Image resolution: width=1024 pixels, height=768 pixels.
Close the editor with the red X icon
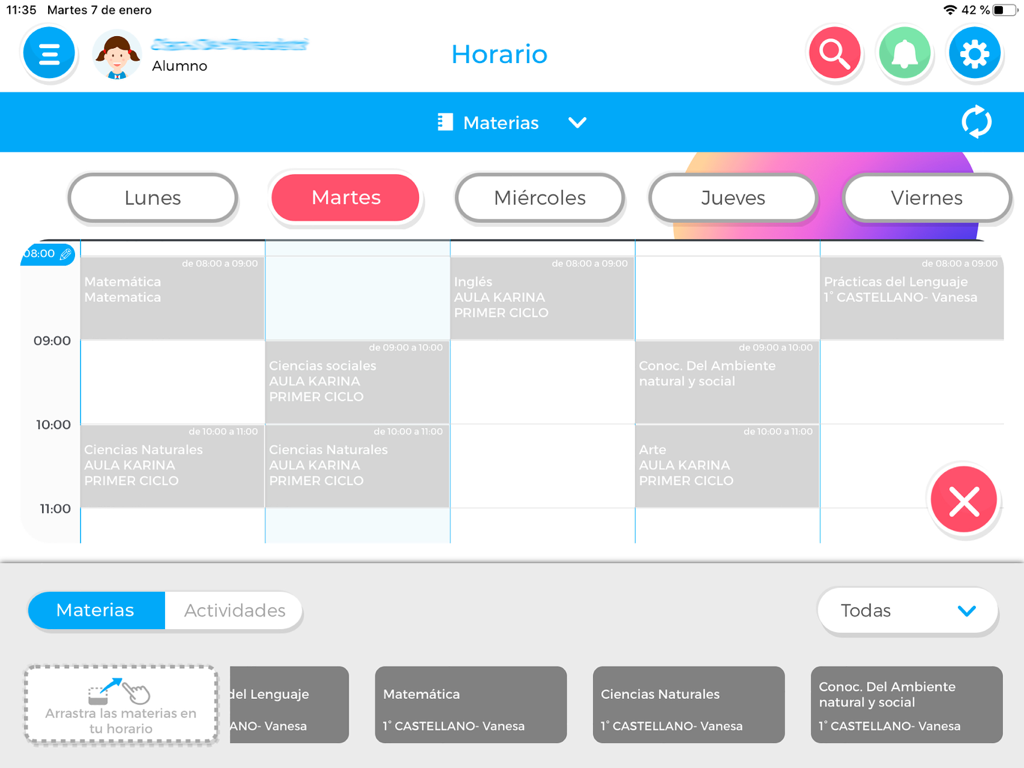point(963,499)
